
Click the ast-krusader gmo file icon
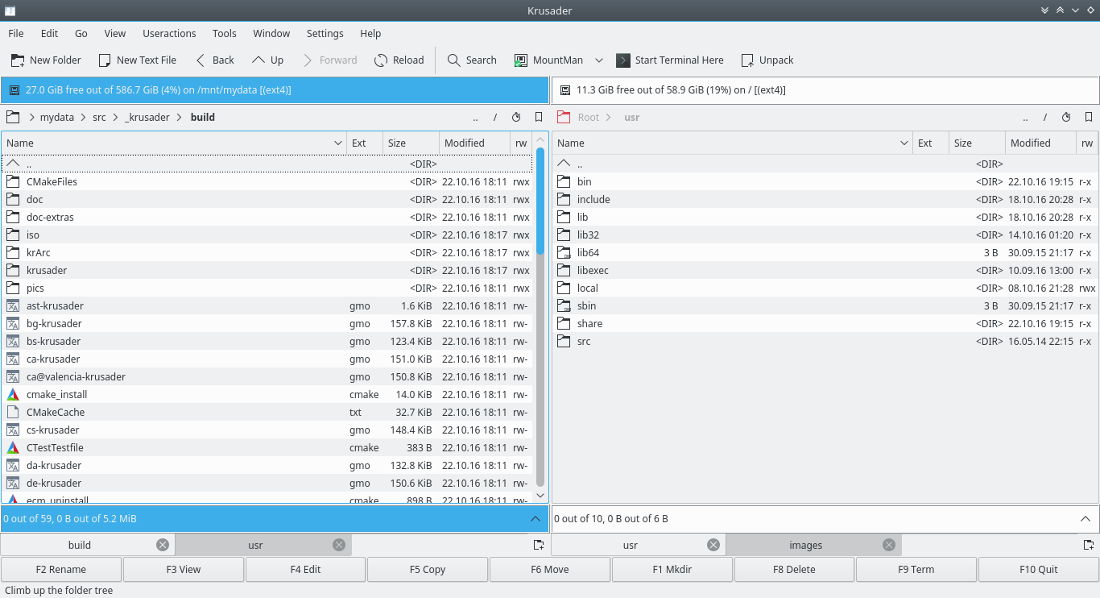pos(13,306)
